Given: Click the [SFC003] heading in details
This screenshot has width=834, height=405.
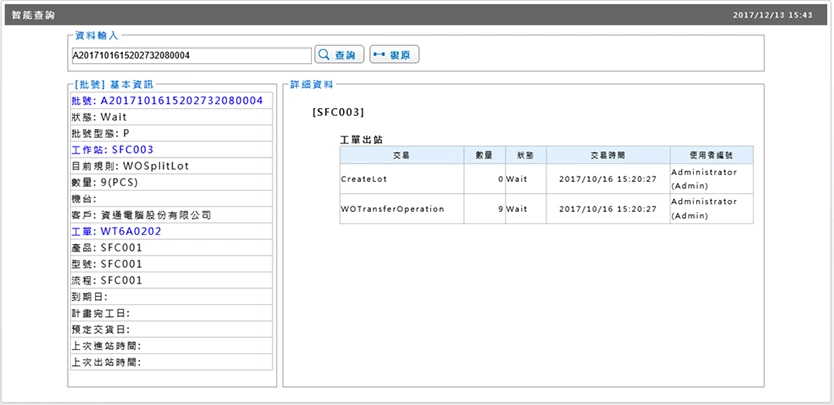Looking at the screenshot, I should [x=338, y=112].
